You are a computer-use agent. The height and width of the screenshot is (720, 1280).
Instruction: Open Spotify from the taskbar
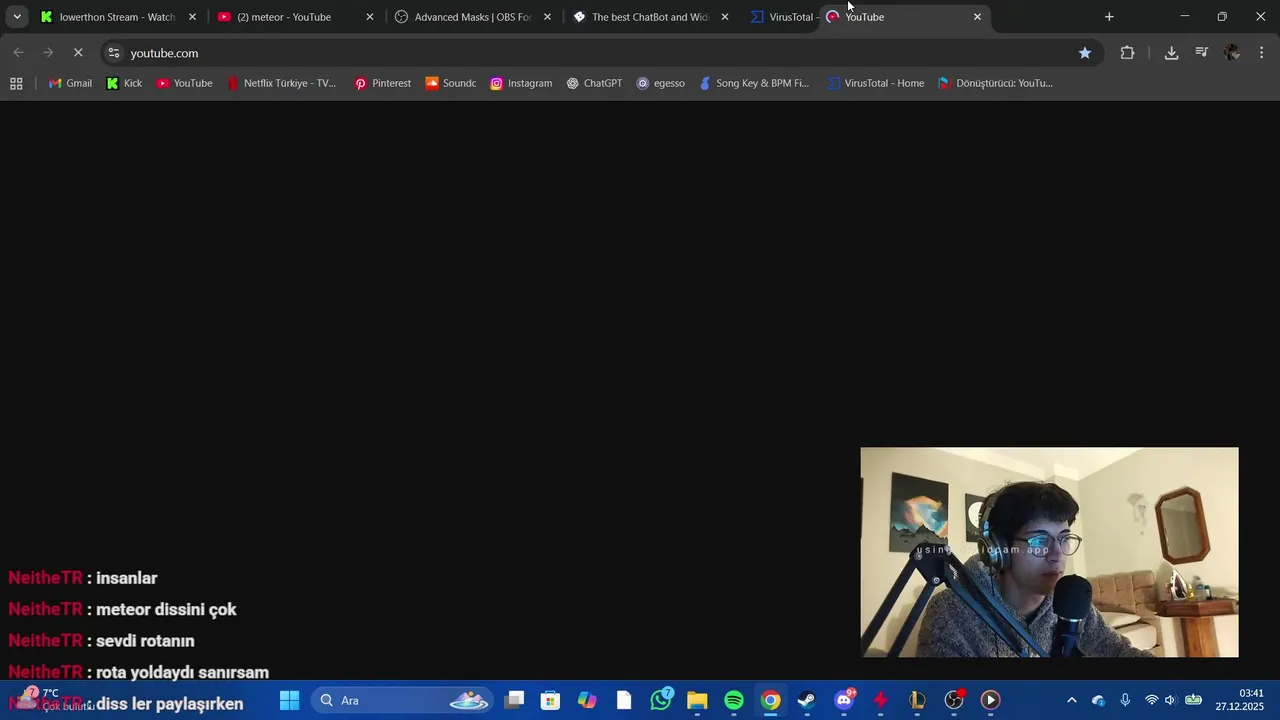(x=734, y=700)
